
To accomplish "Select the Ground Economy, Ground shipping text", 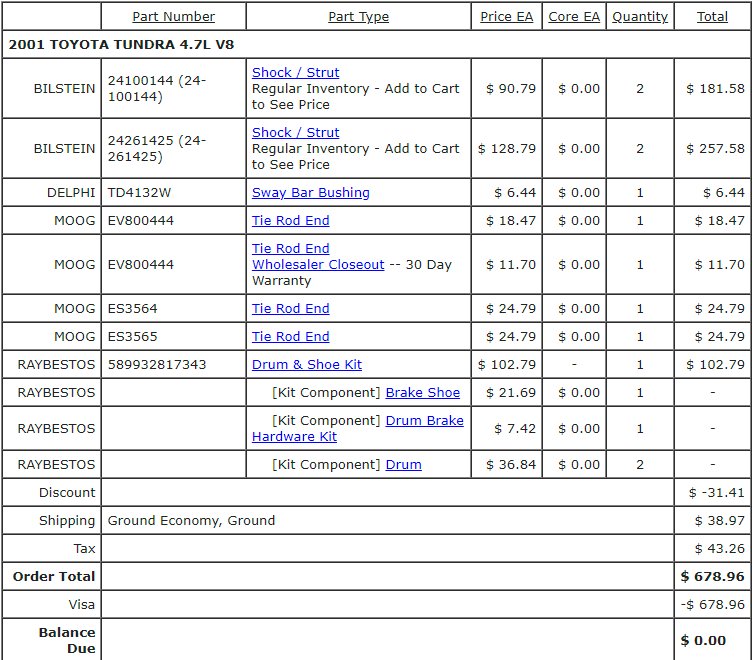I will point(191,520).
